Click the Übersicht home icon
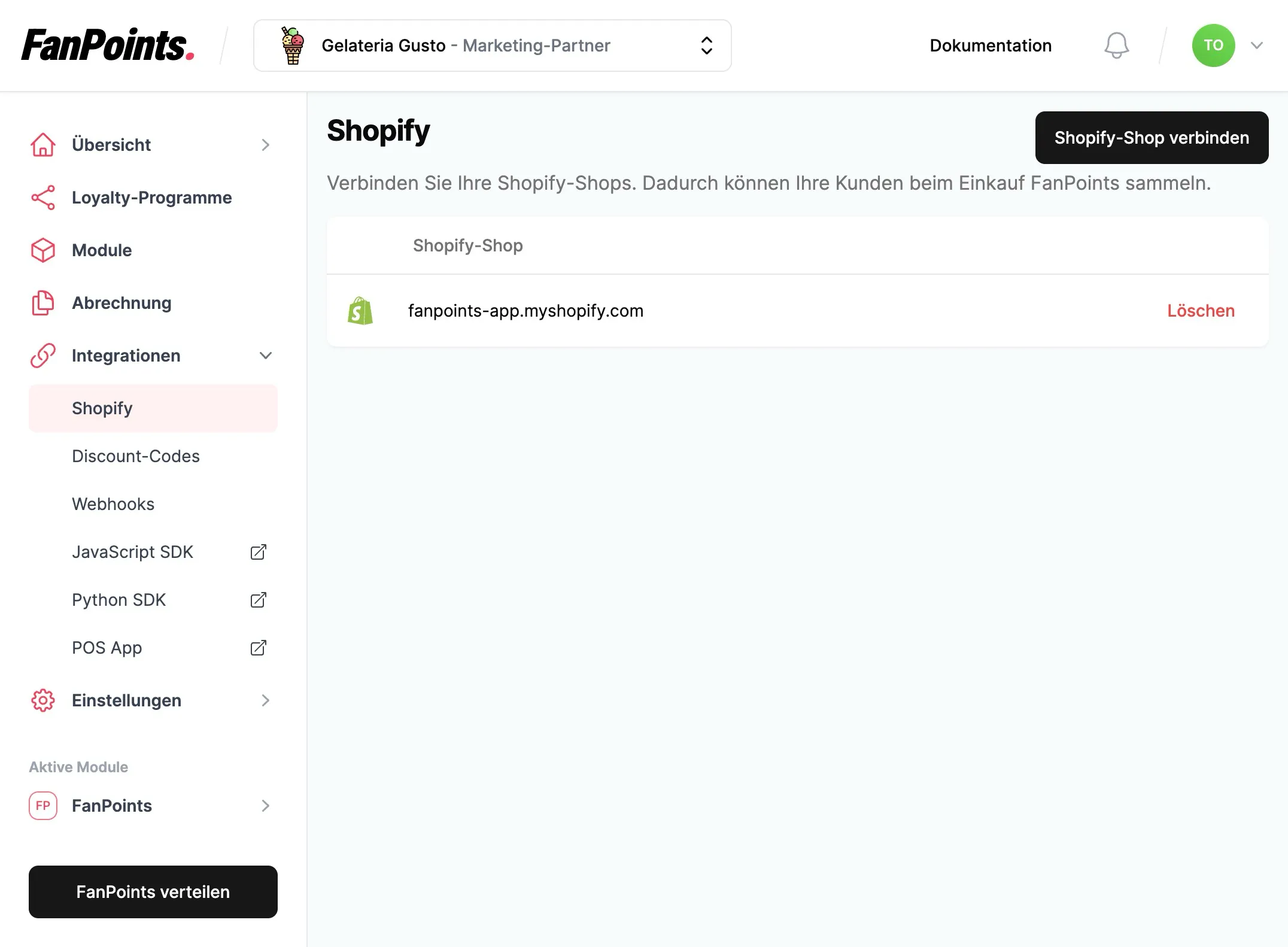The width and height of the screenshot is (1288, 947). coord(43,145)
